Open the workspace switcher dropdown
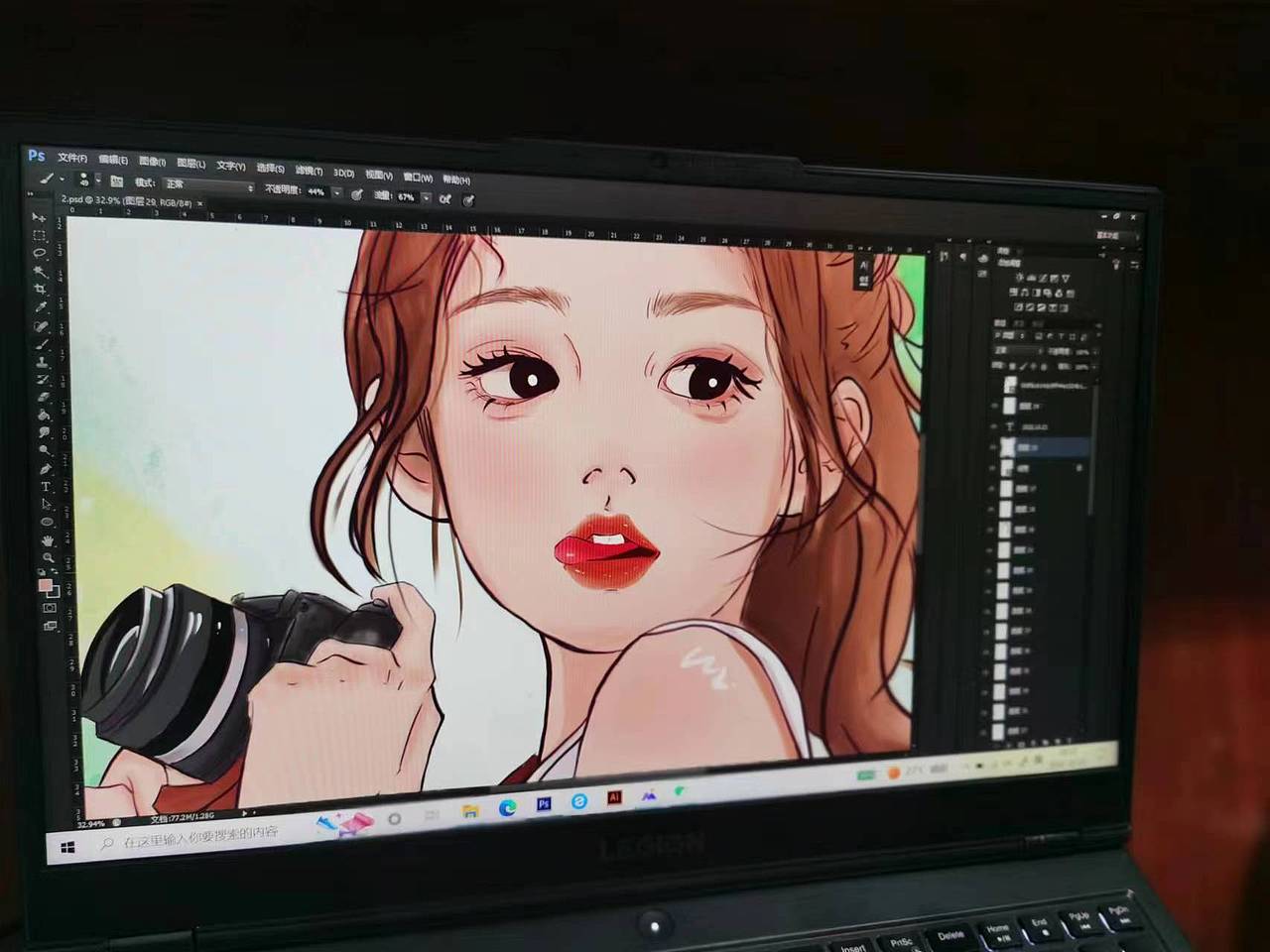 [x=1115, y=235]
